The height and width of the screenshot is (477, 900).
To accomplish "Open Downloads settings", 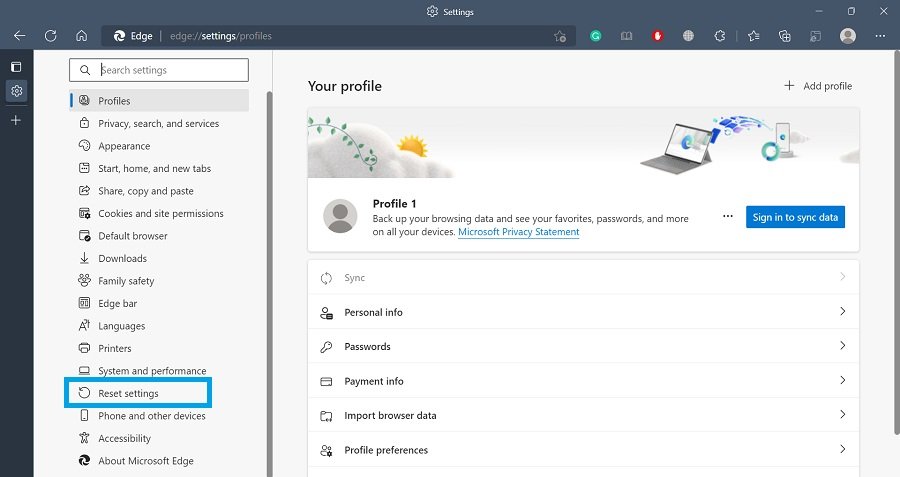I will pos(122,258).
